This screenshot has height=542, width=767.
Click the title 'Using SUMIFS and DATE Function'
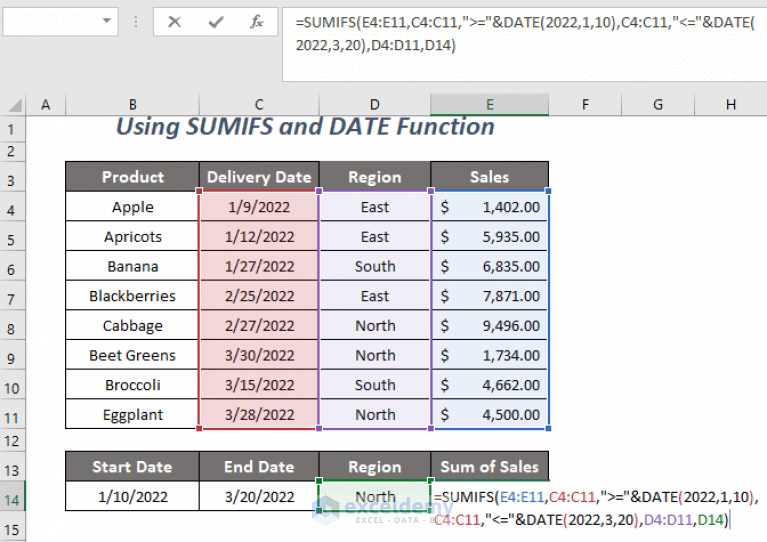click(x=305, y=127)
